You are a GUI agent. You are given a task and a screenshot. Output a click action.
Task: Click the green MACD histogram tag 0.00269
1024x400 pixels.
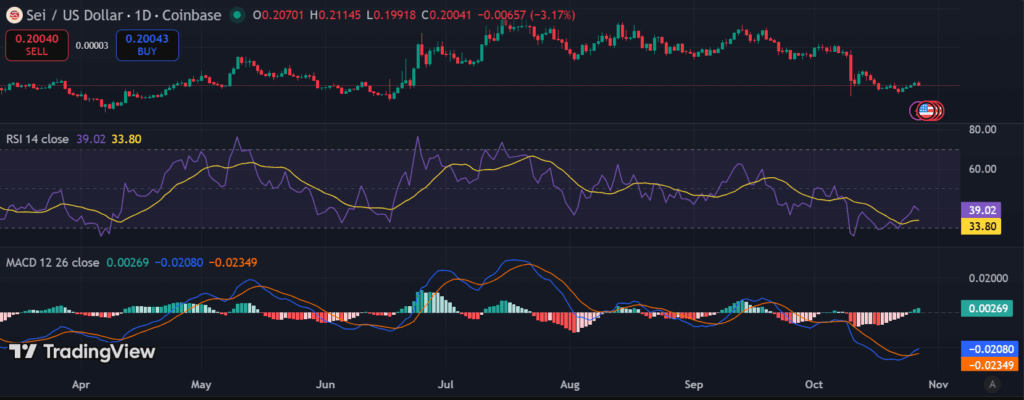[987, 310]
